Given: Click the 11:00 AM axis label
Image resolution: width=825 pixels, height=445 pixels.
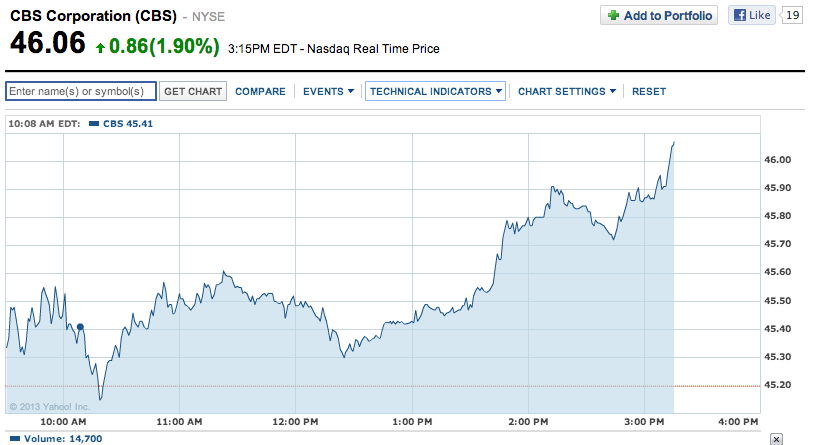Looking at the screenshot, I should coord(179,422).
